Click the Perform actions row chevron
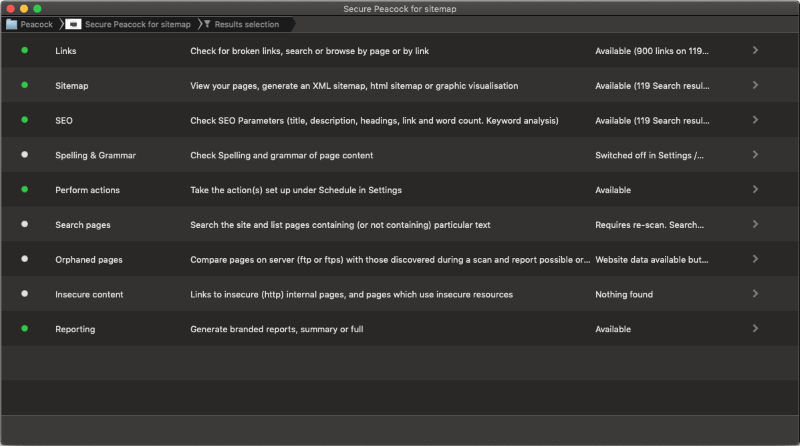Viewport: 800px width, 446px height. coord(755,189)
